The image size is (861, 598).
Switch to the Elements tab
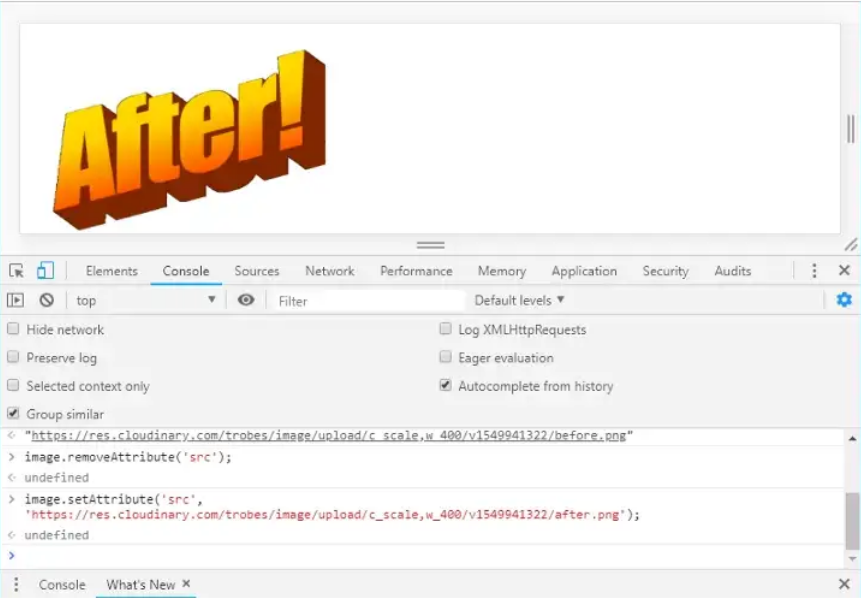coord(111,271)
